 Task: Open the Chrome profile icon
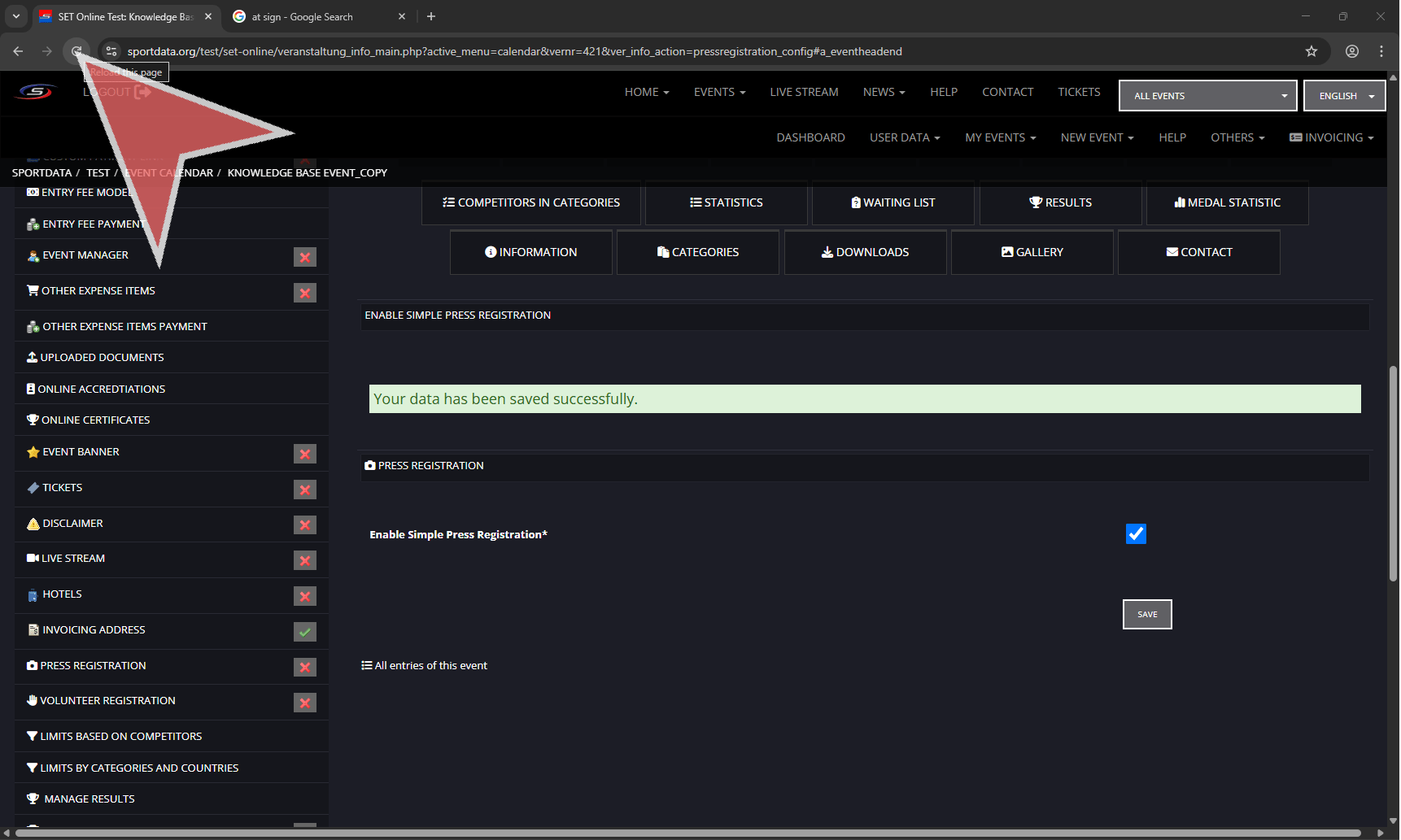coord(1352,51)
